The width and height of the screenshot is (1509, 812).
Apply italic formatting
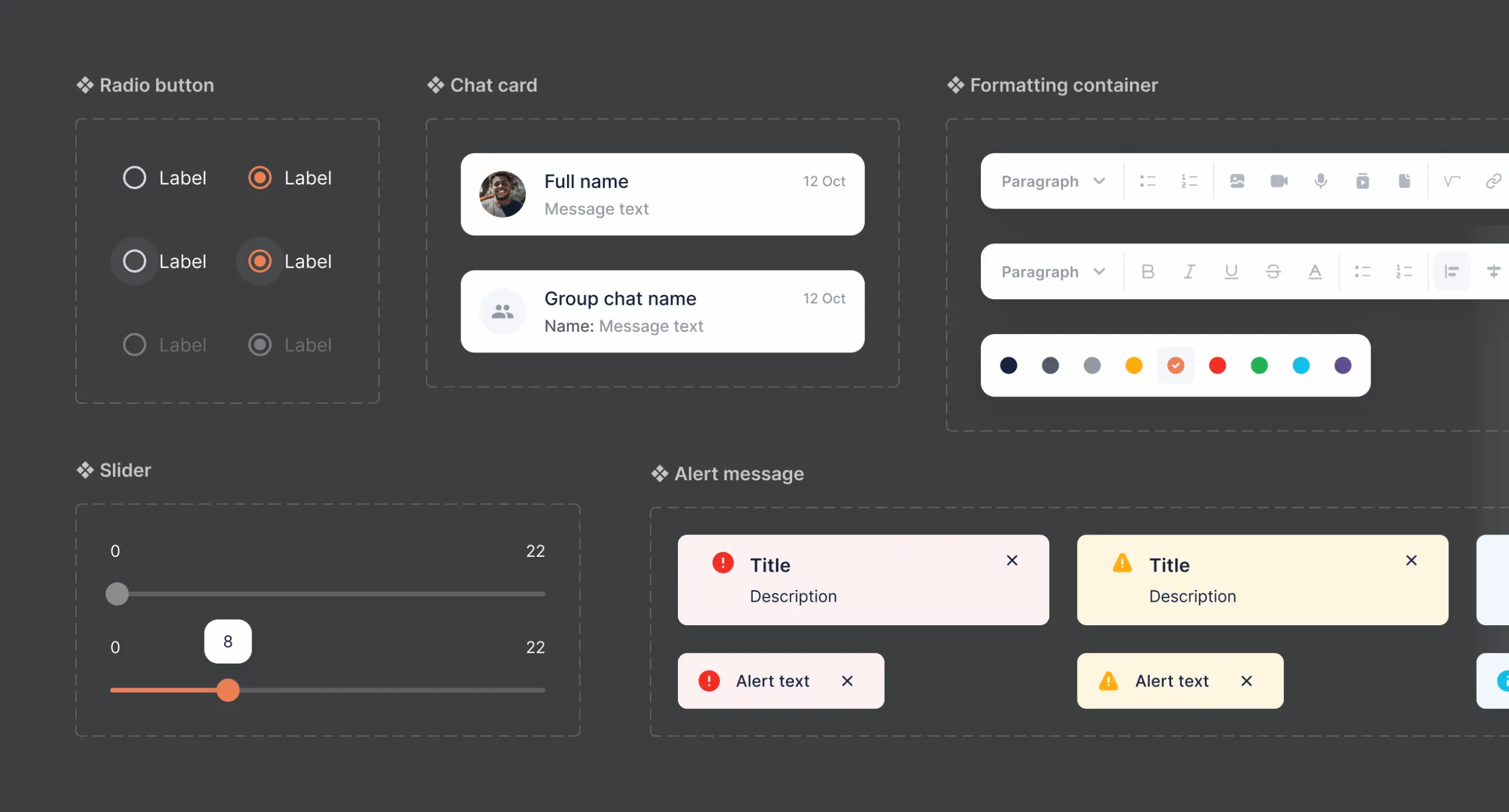coord(1190,272)
